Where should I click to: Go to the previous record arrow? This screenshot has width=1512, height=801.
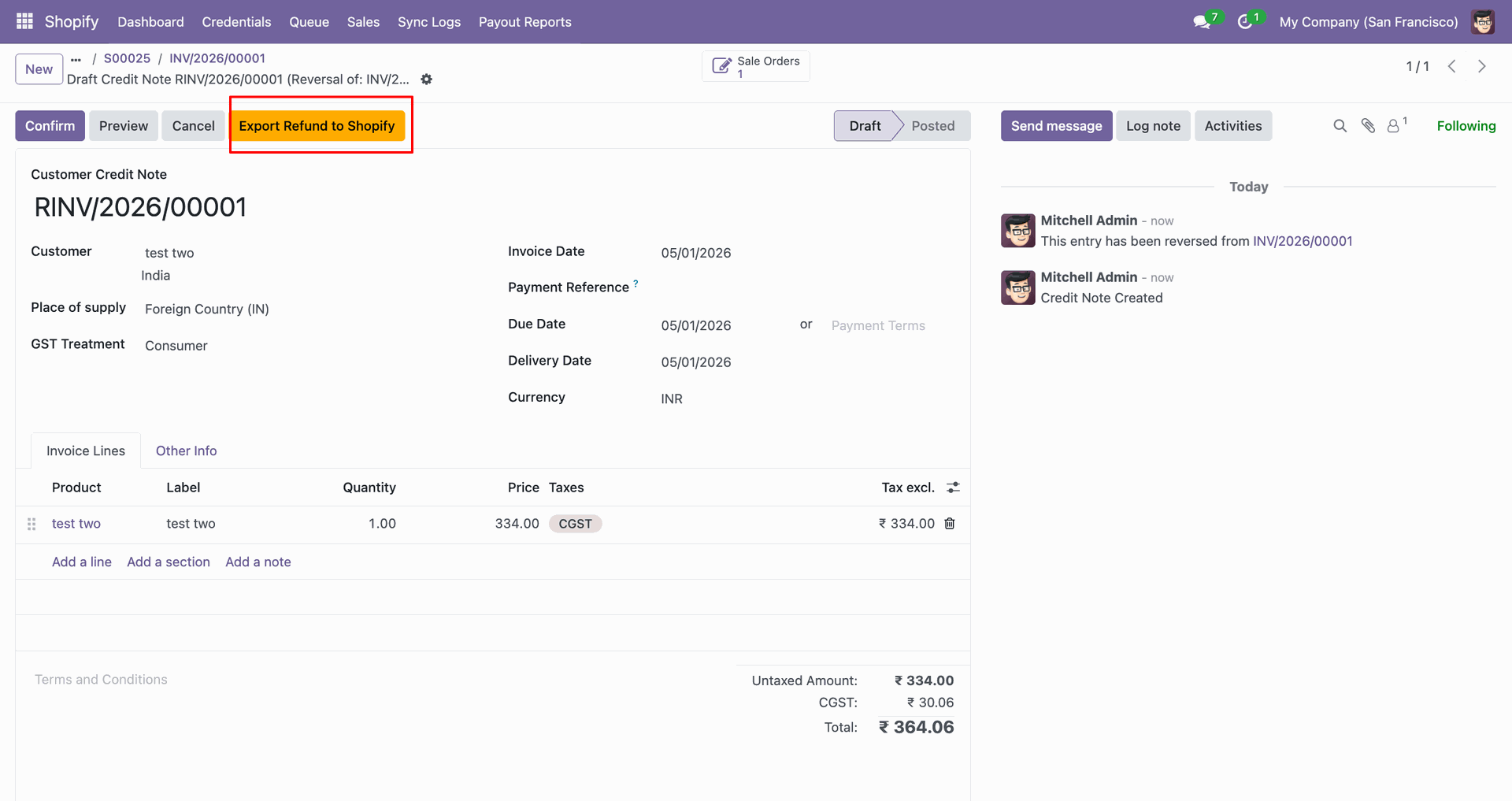[x=1451, y=66]
